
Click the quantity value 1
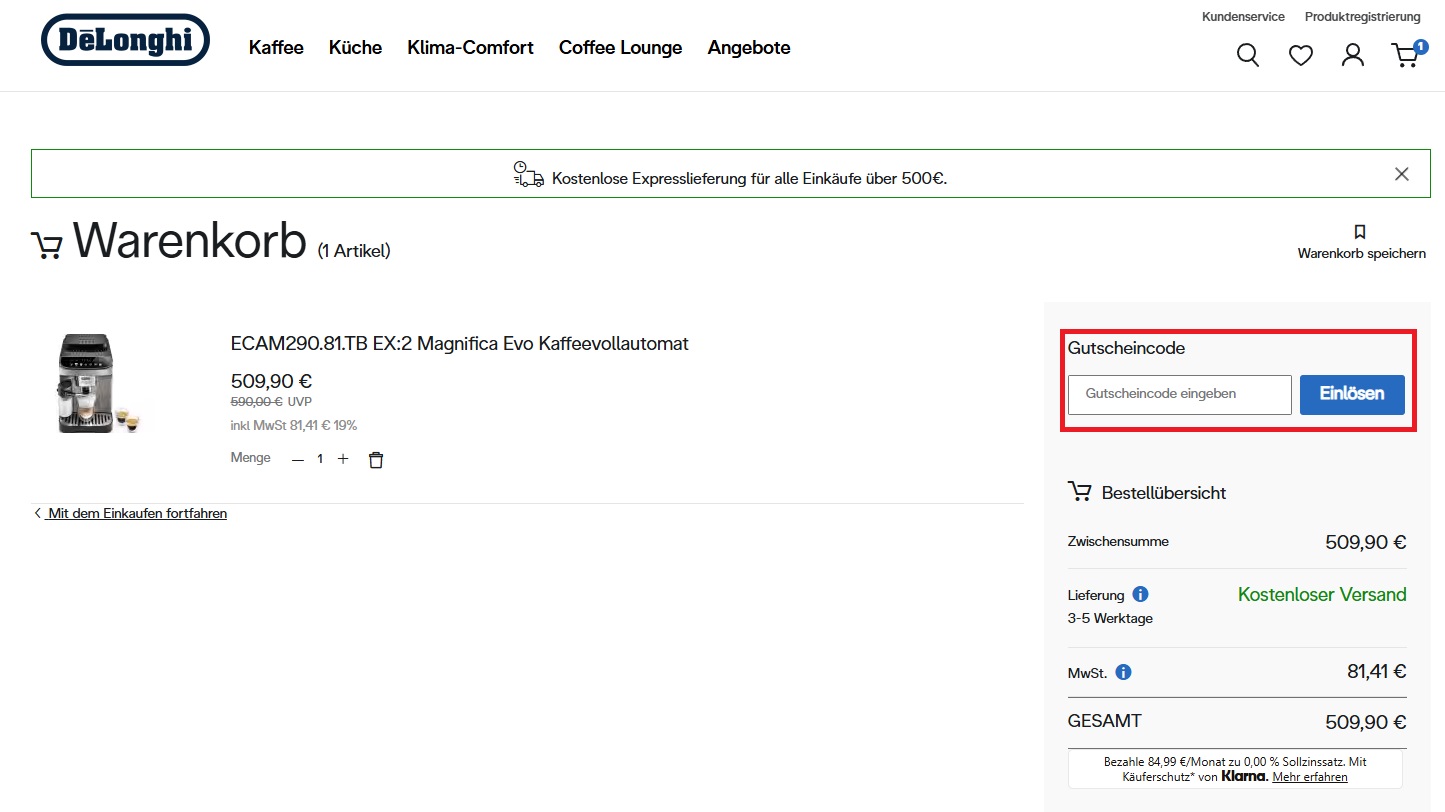pos(320,459)
